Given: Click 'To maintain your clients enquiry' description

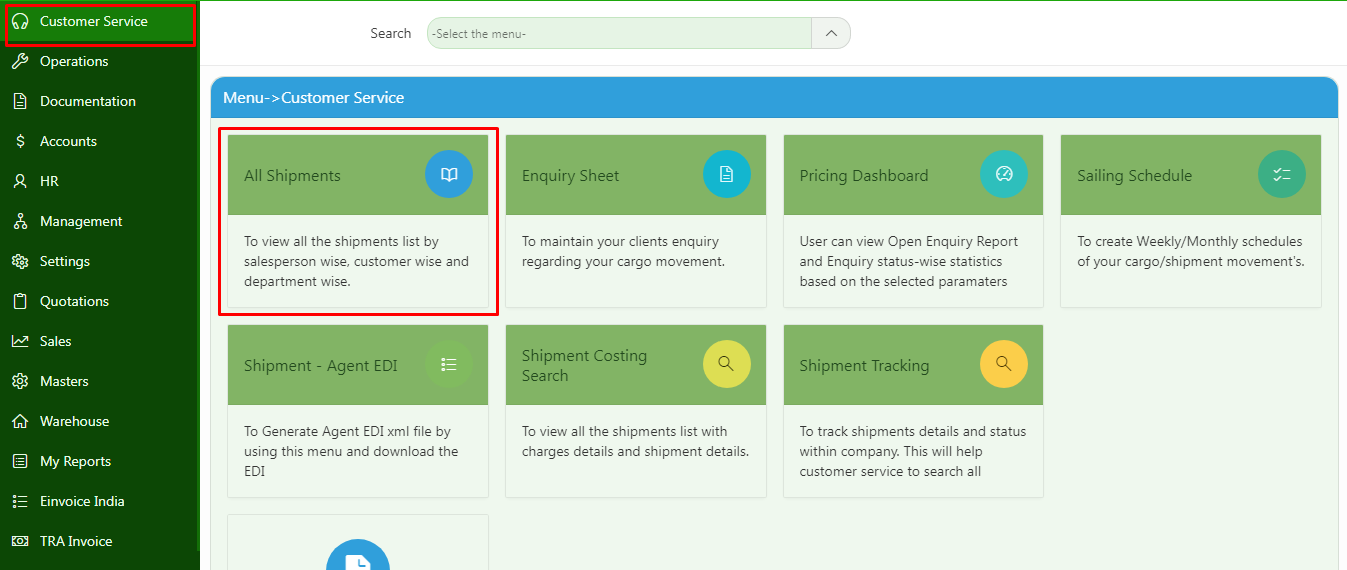Looking at the screenshot, I should click(623, 251).
